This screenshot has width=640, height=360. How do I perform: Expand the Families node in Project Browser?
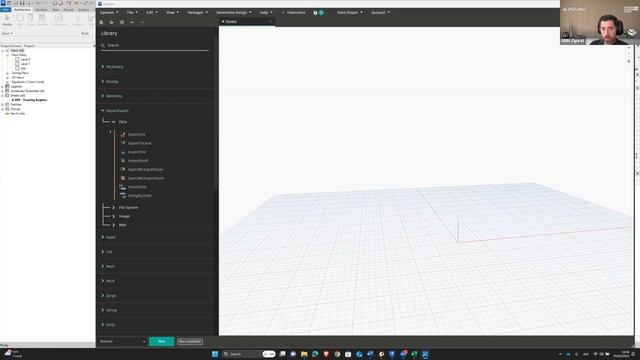click(2, 104)
